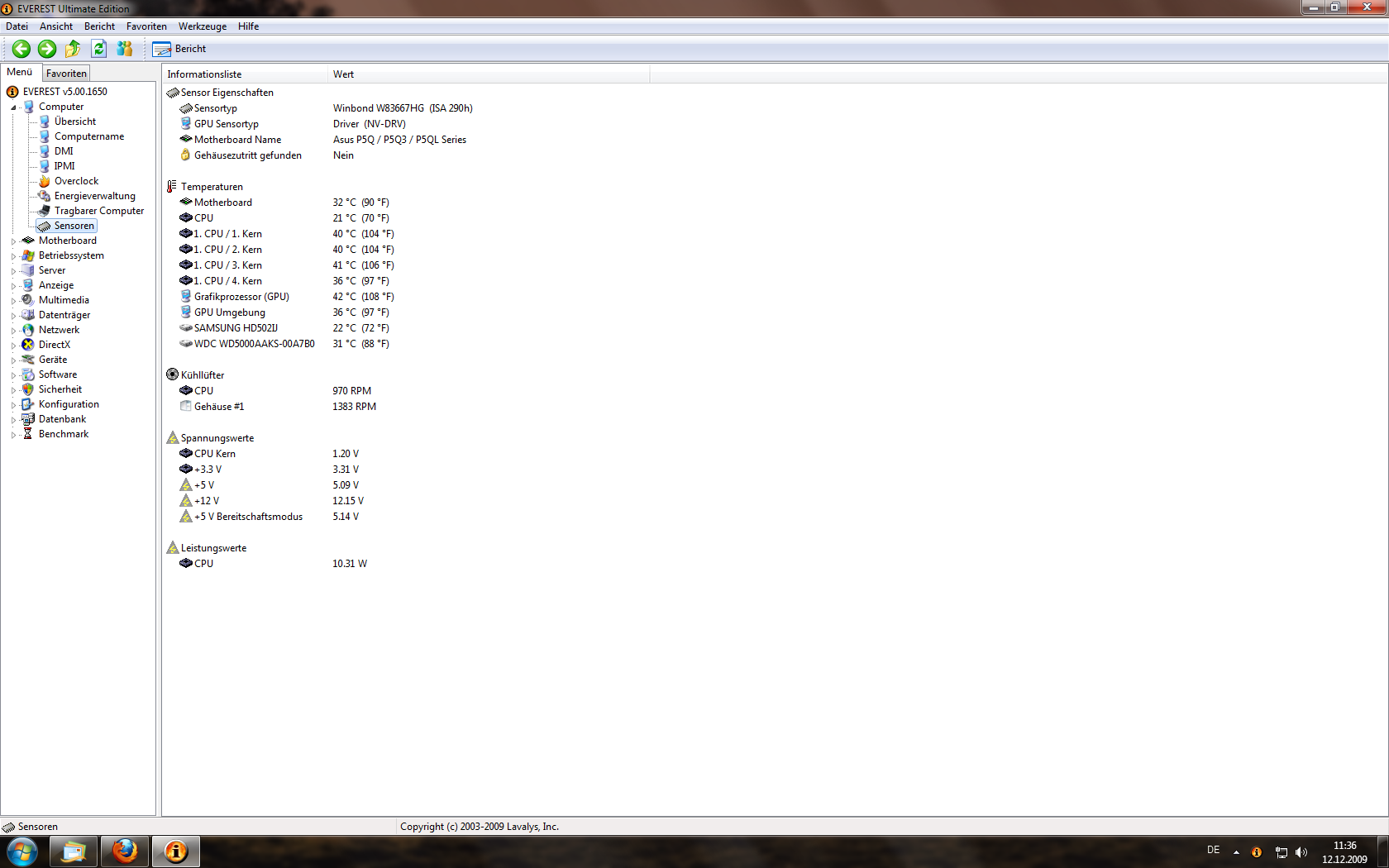
Task: Click the Wert column header
Action: click(489, 74)
